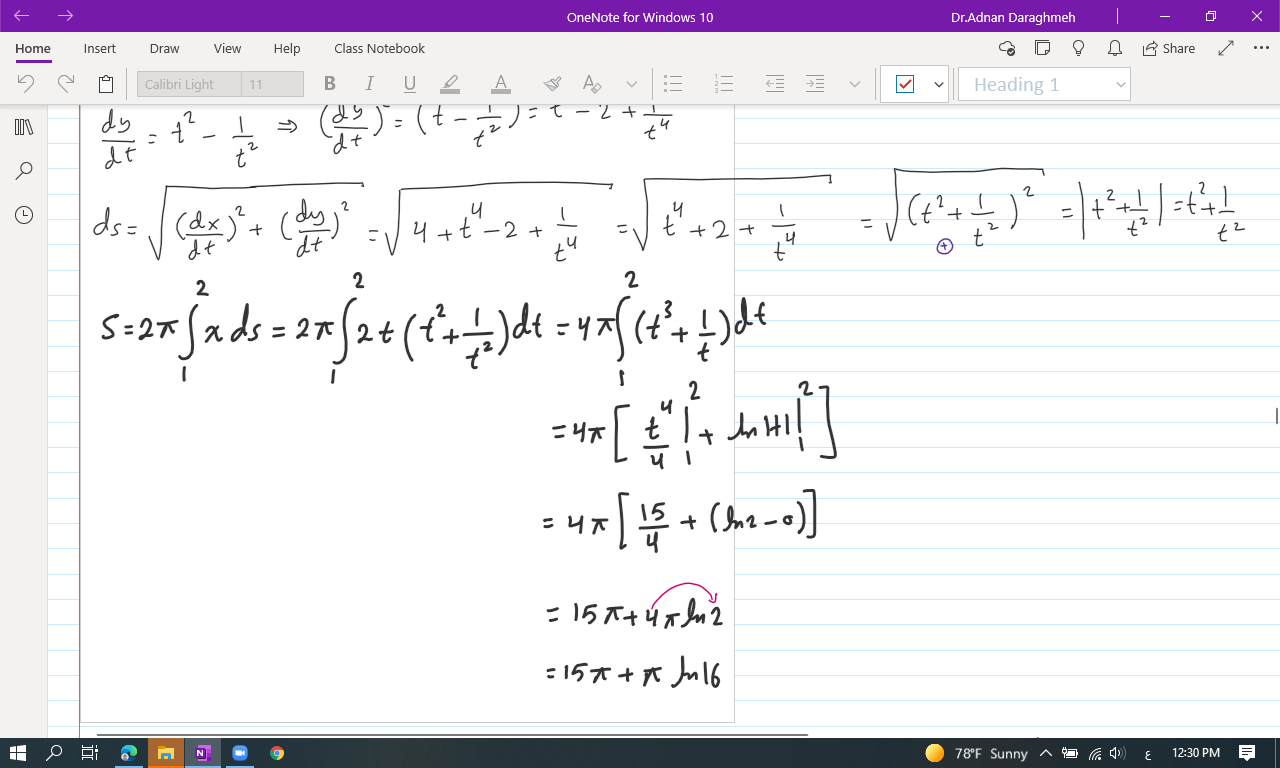Viewport: 1280px width, 768px height.
Task: Tag the note as To Do checkbox
Action: 905,84
